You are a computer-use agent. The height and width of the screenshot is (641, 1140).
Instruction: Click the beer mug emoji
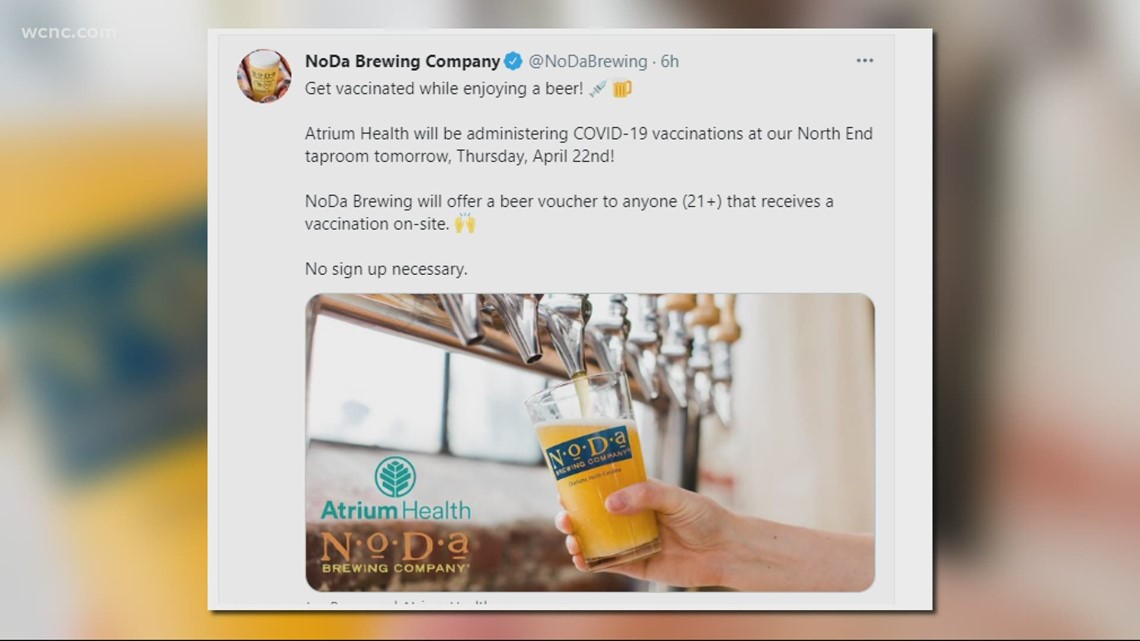(622, 89)
